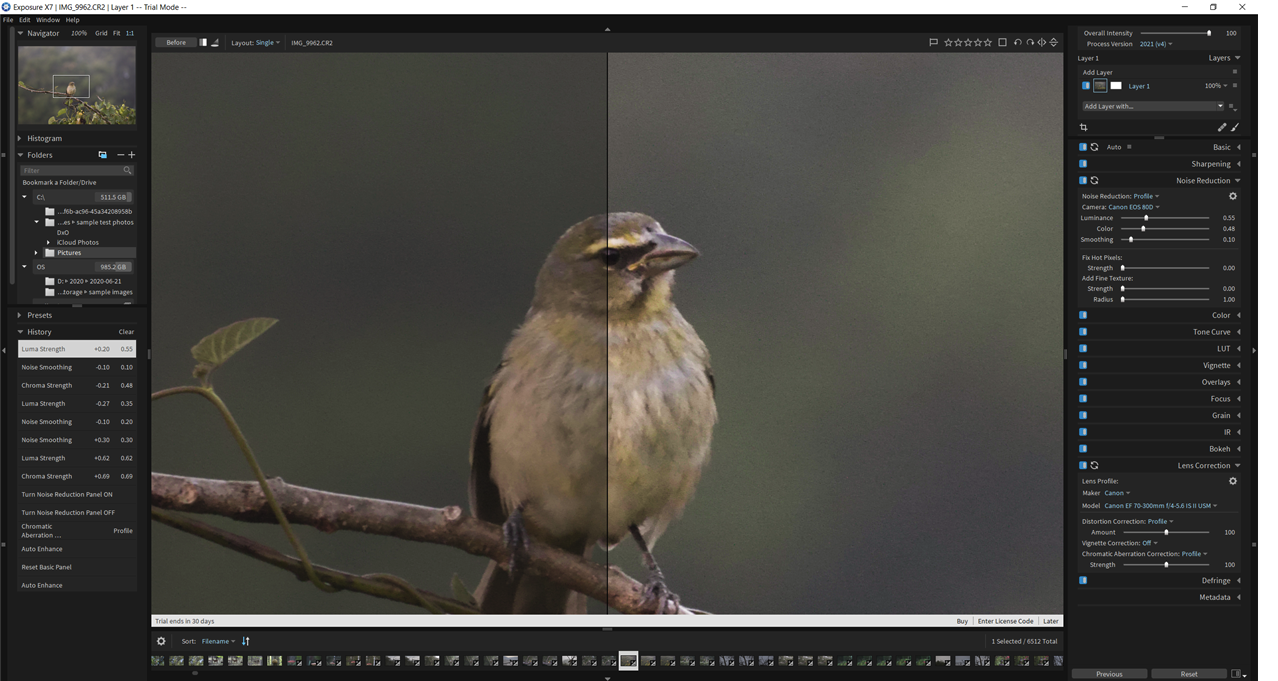Click the Enter License Code button
Screen dimensions: 1278x681
pyautogui.click(x=1006, y=620)
